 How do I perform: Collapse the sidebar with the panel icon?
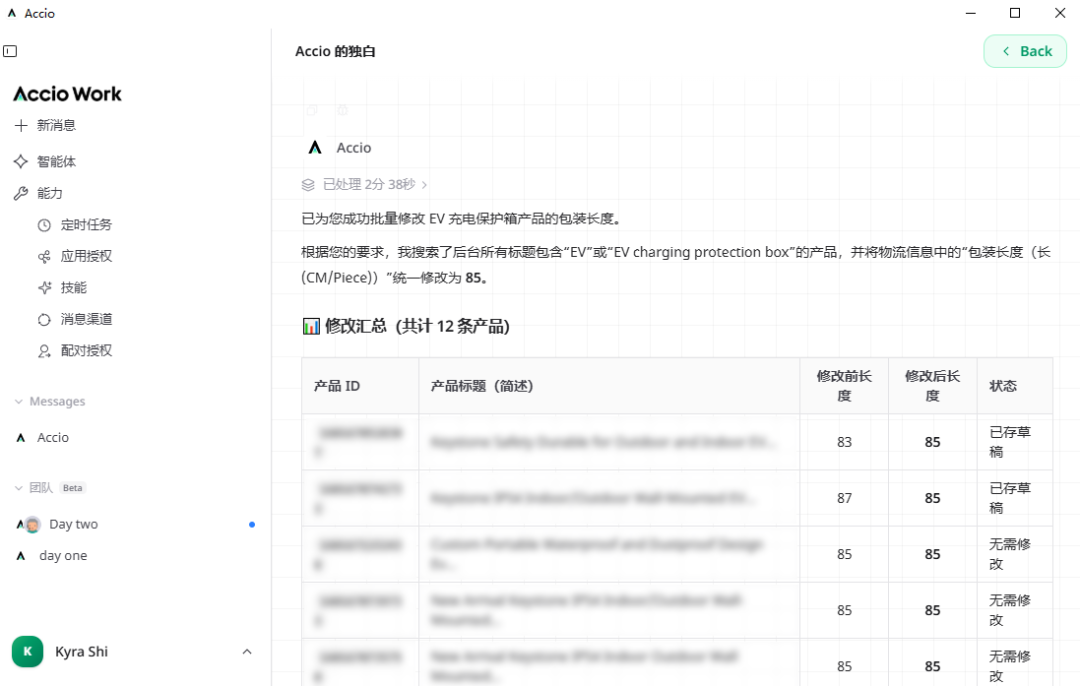(x=11, y=49)
